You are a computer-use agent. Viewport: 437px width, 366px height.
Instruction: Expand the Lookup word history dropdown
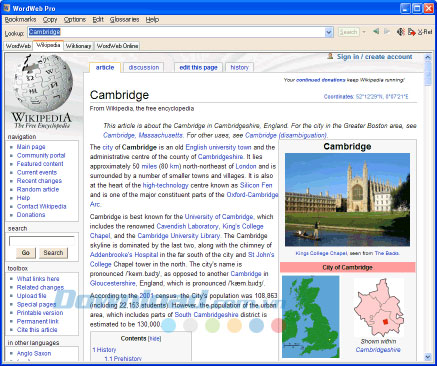pos(329,32)
